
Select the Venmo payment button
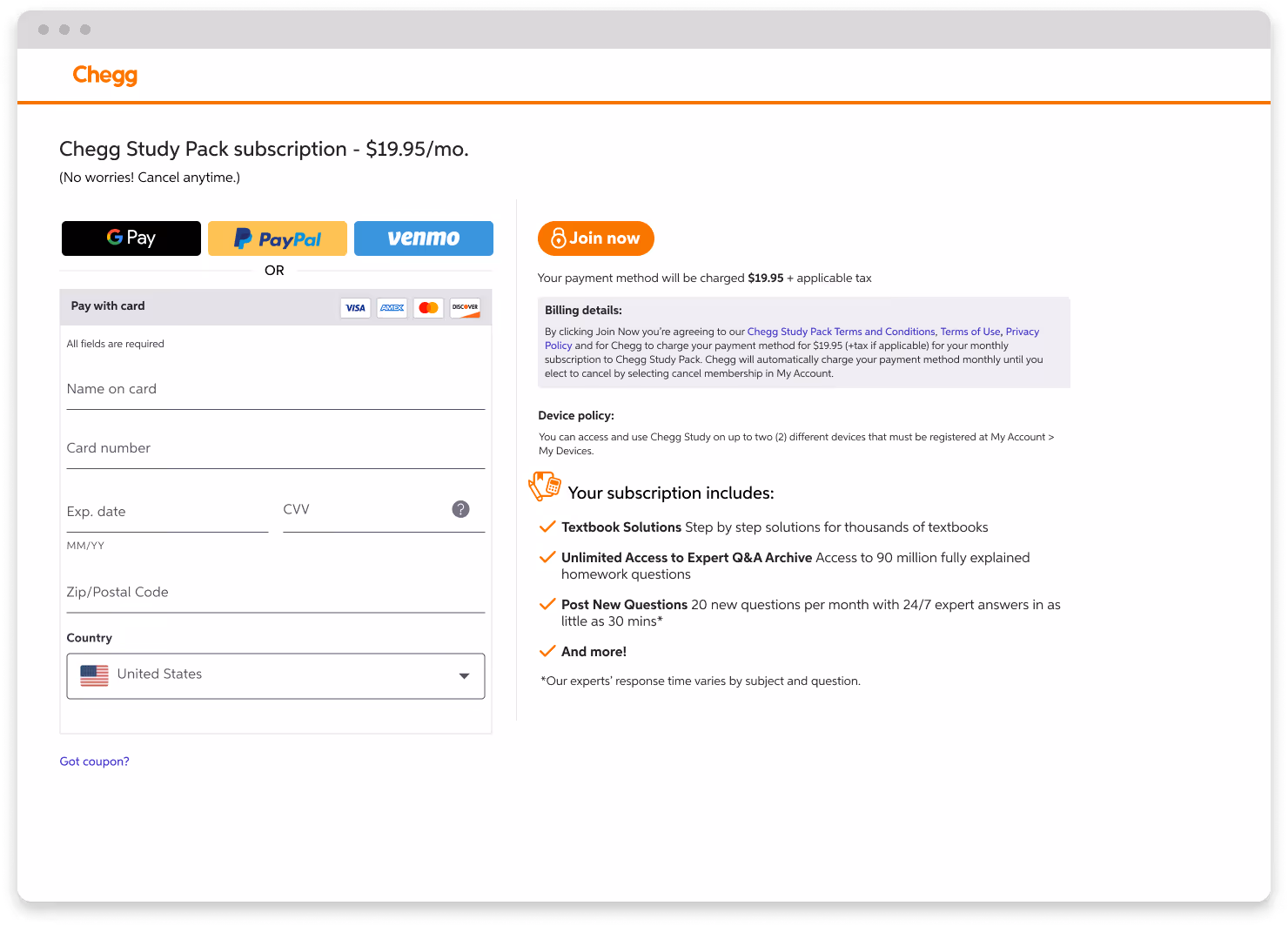(x=424, y=238)
